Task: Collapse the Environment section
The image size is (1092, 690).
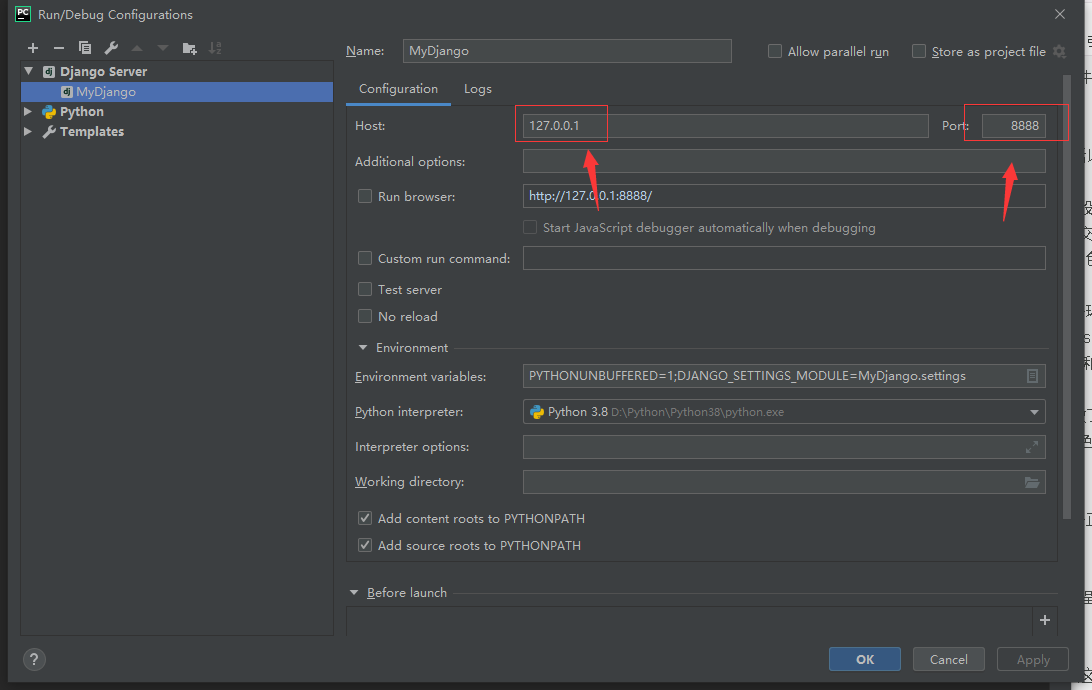Action: coord(363,347)
